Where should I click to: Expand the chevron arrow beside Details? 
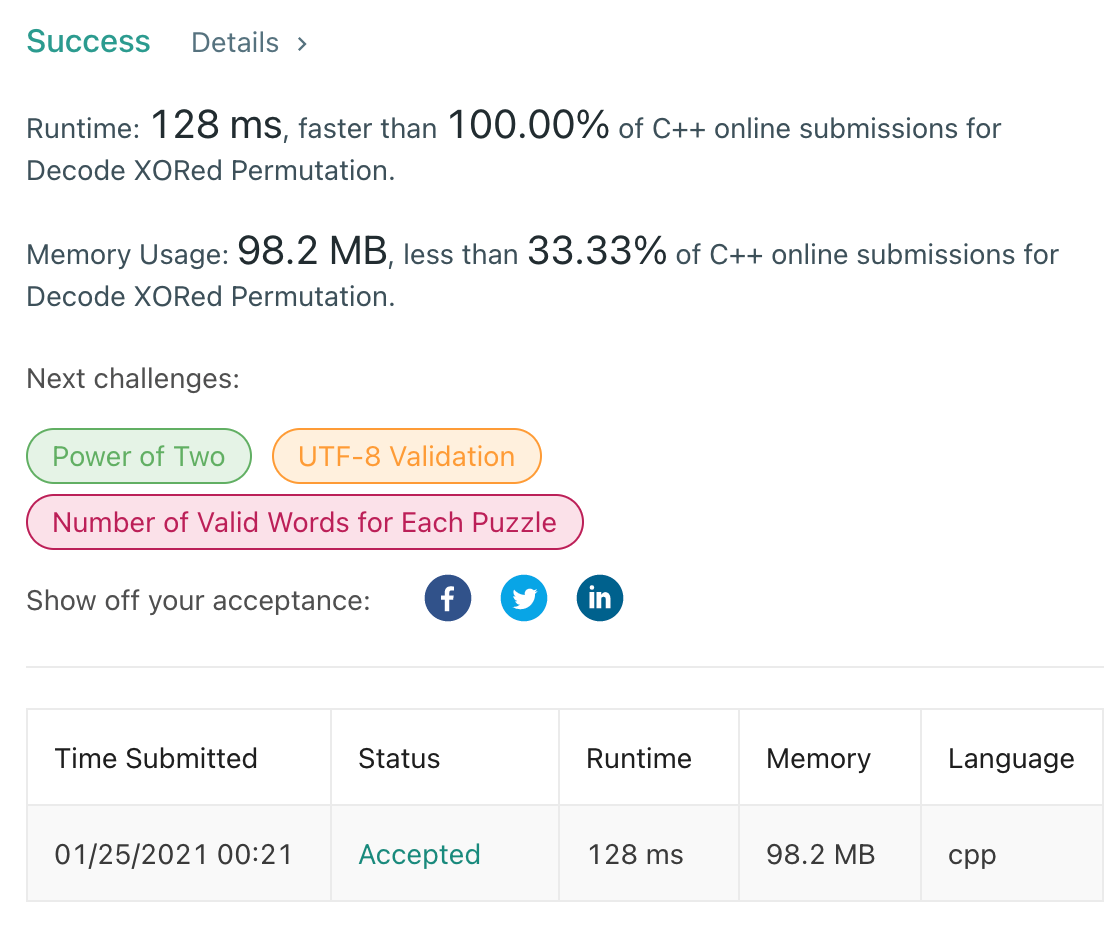pyautogui.click(x=302, y=44)
